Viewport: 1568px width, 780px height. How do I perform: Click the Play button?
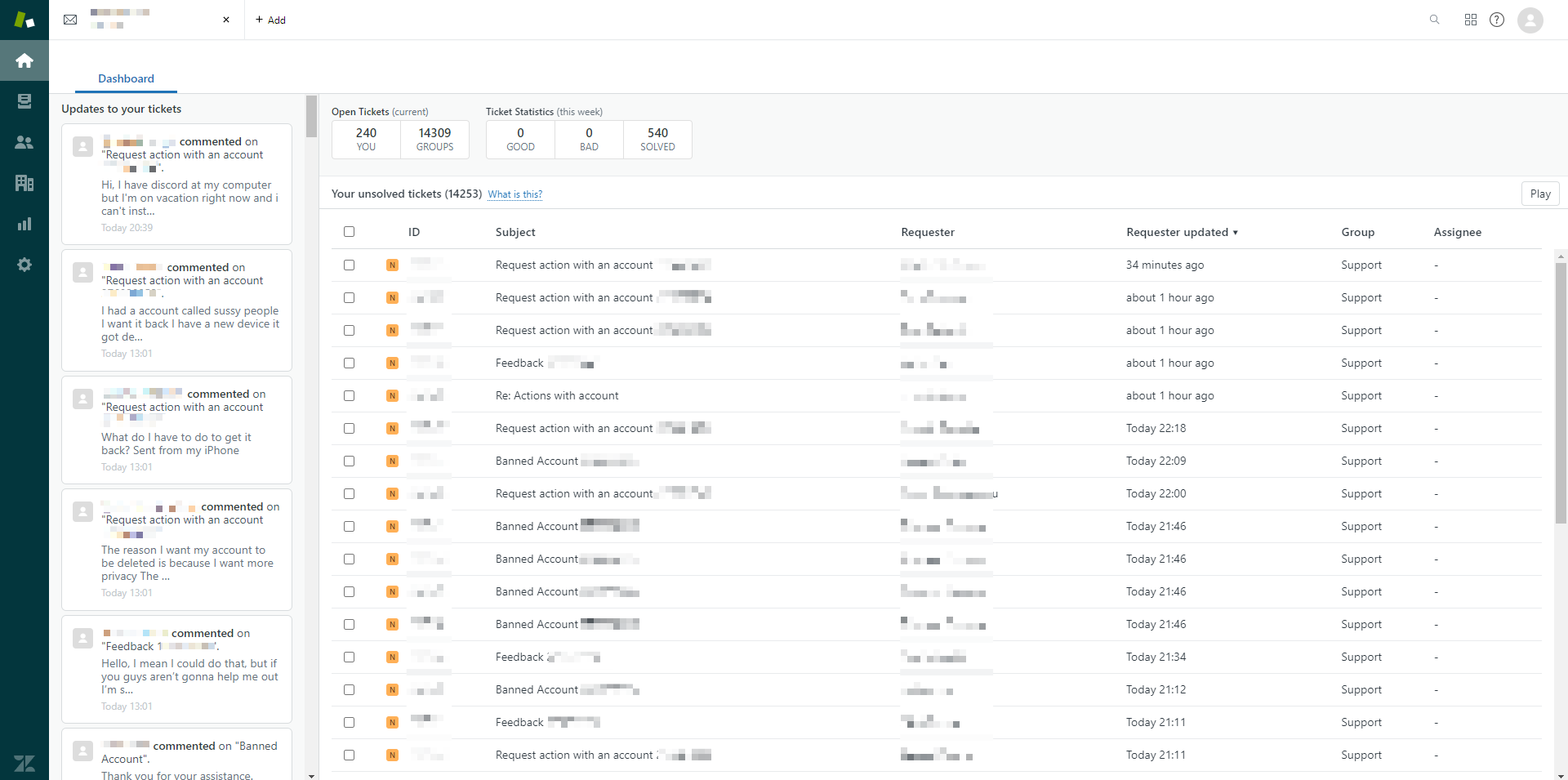1540,194
